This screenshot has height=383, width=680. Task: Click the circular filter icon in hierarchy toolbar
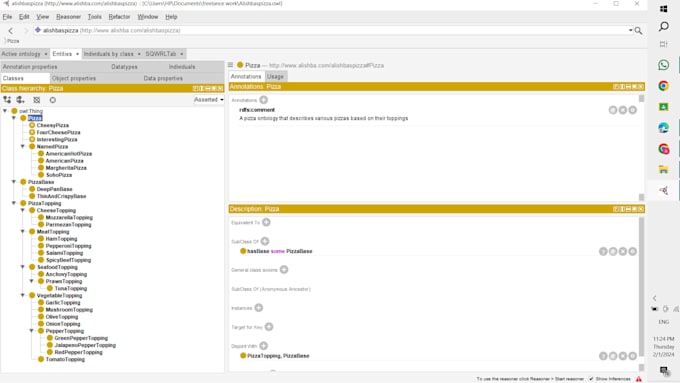tap(52, 100)
